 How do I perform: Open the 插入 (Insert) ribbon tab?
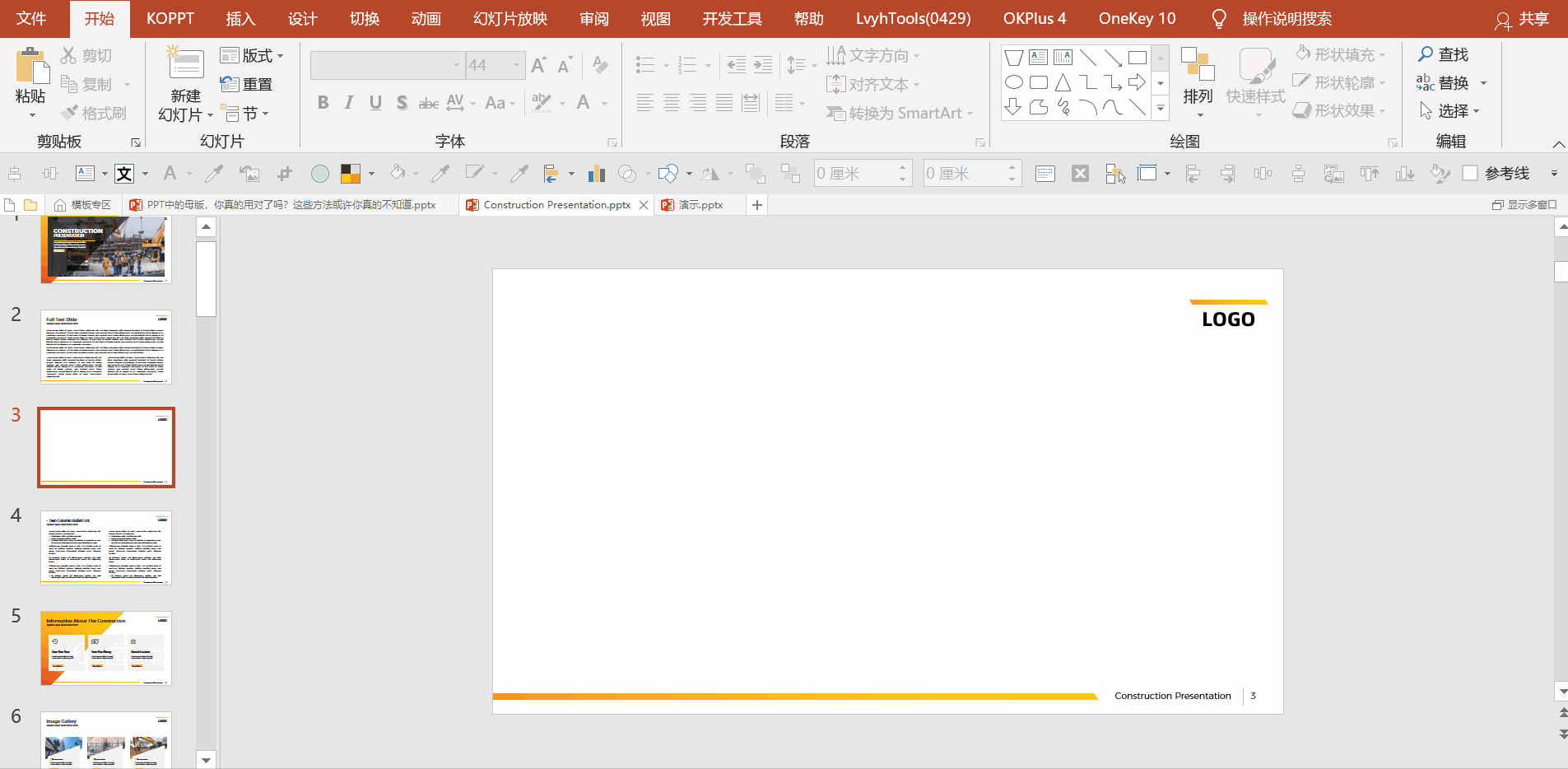240,19
